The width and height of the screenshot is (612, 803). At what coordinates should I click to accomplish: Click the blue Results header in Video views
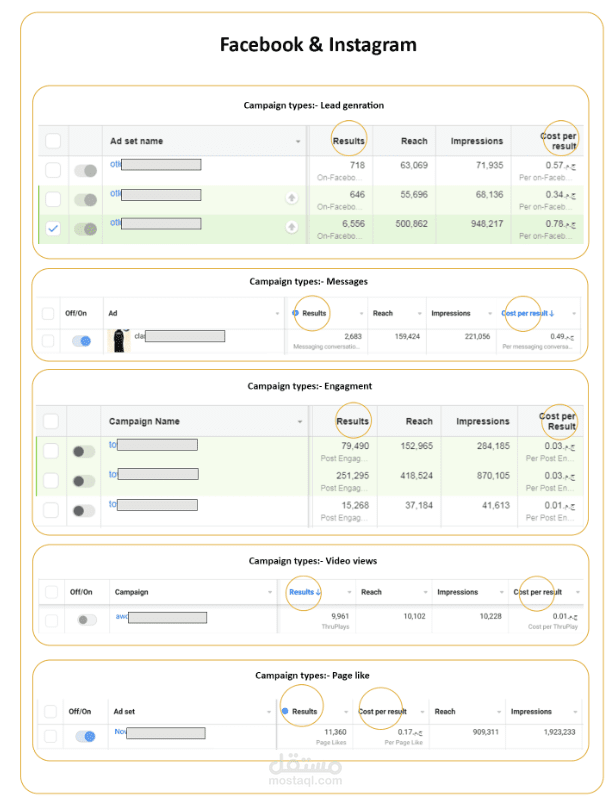pyautogui.click(x=305, y=592)
